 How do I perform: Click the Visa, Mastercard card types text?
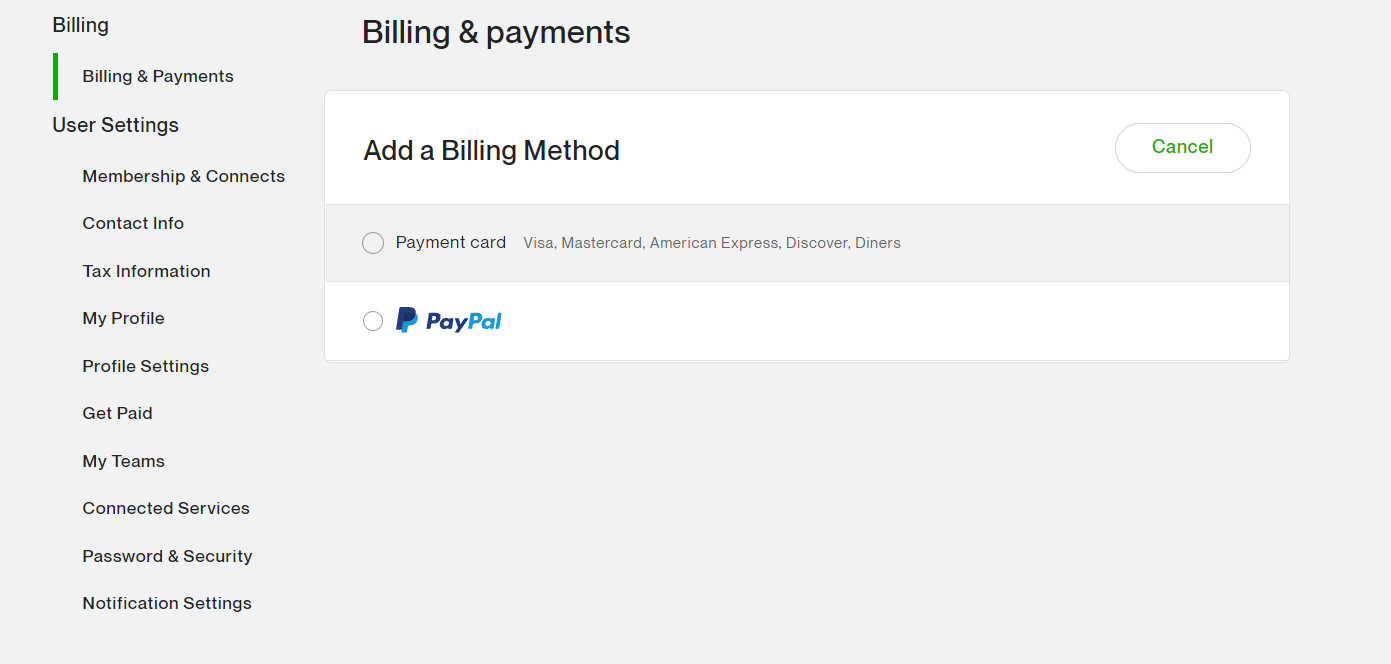[712, 243]
